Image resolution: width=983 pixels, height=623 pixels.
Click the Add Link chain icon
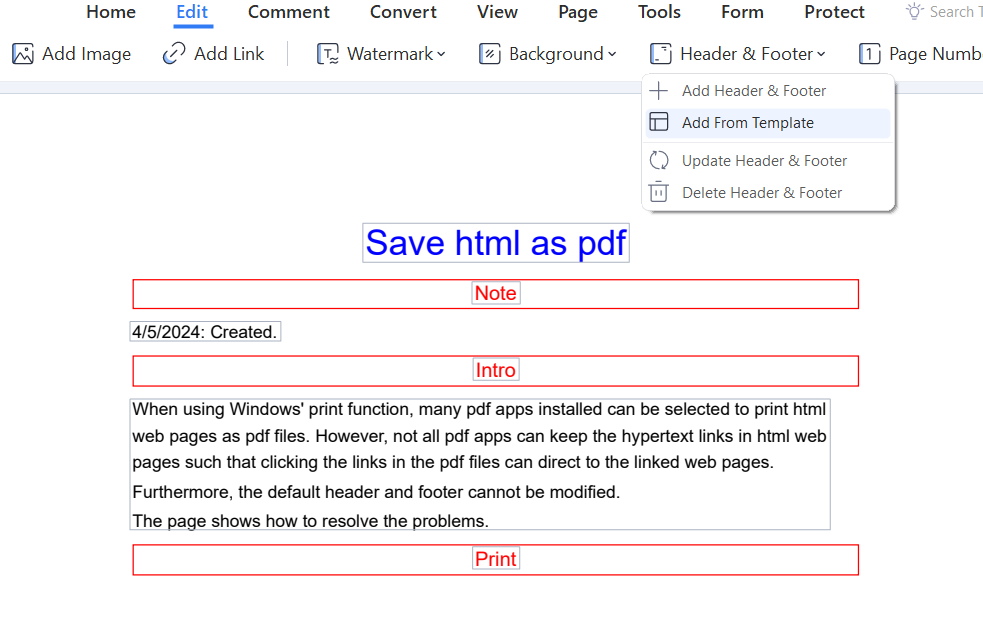tap(174, 54)
